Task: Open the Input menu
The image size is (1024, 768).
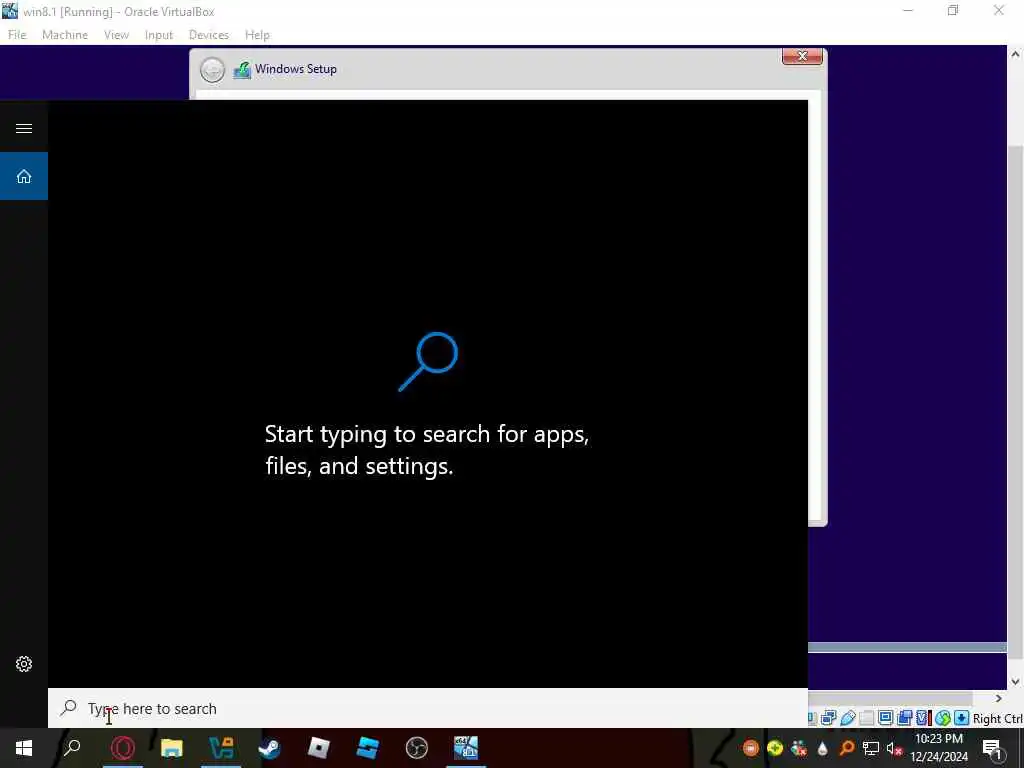Action: click(x=159, y=35)
